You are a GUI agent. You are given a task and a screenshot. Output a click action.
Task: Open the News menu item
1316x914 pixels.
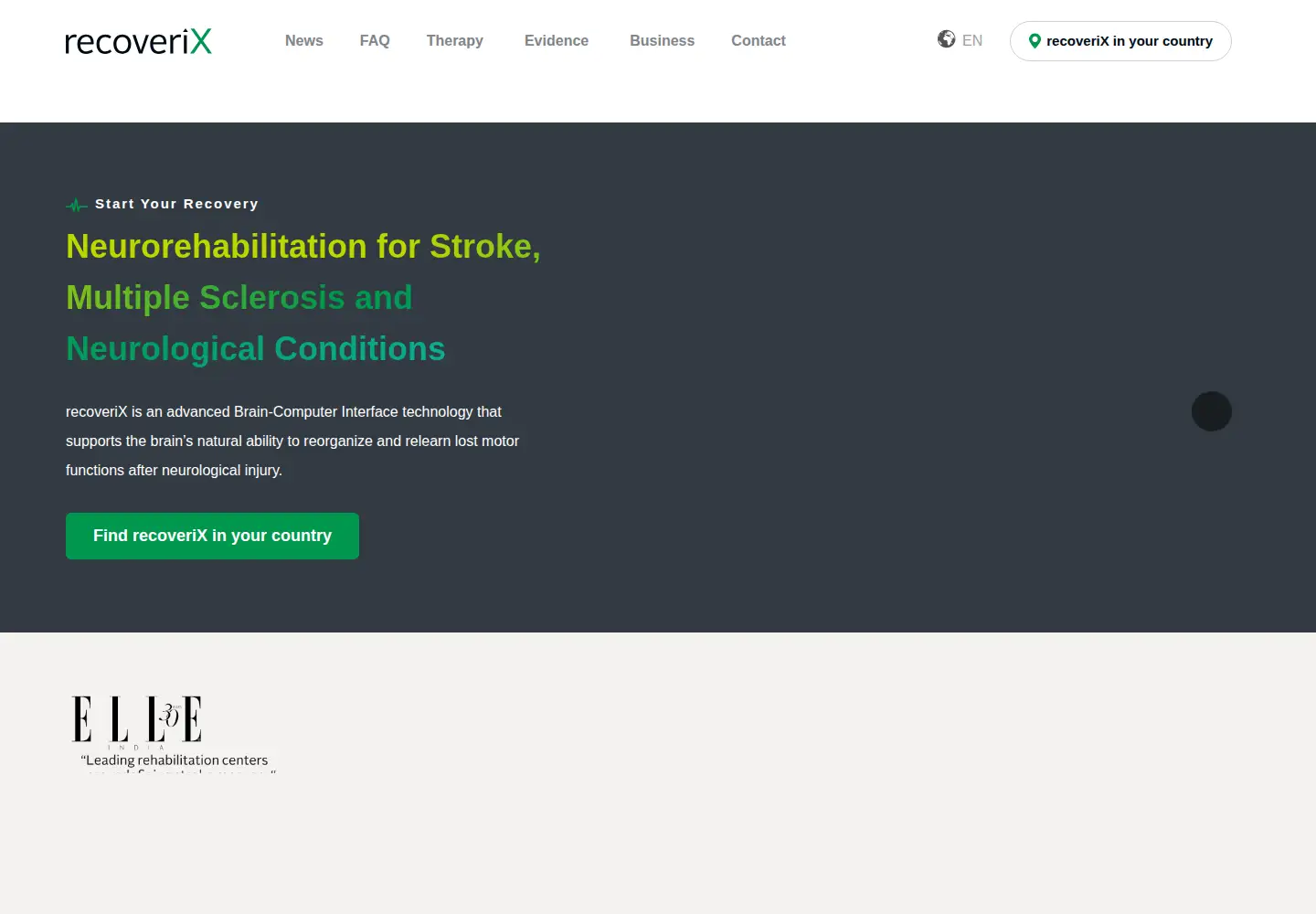pos(303,41)
